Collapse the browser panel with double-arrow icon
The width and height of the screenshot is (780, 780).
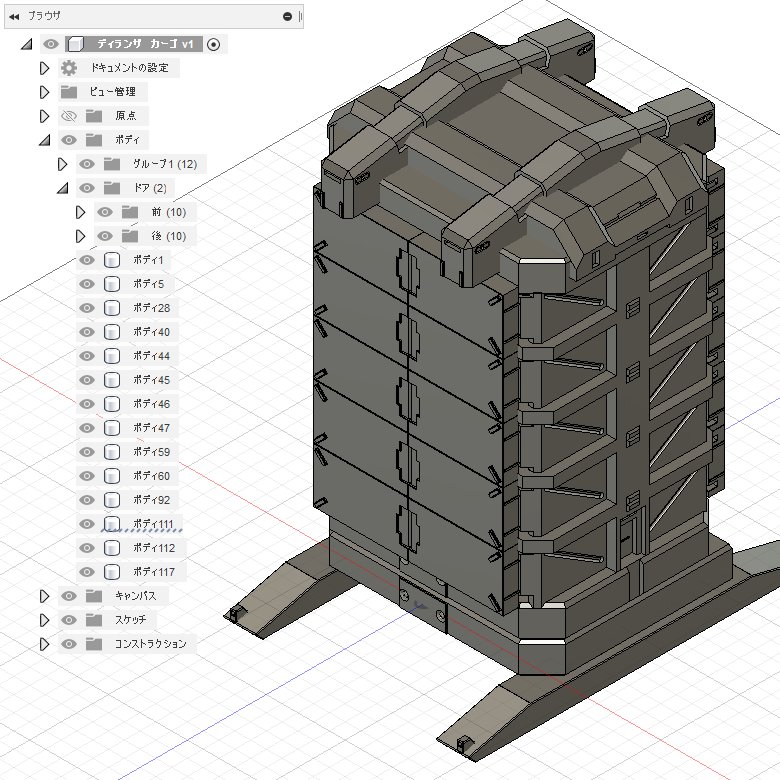14,16
